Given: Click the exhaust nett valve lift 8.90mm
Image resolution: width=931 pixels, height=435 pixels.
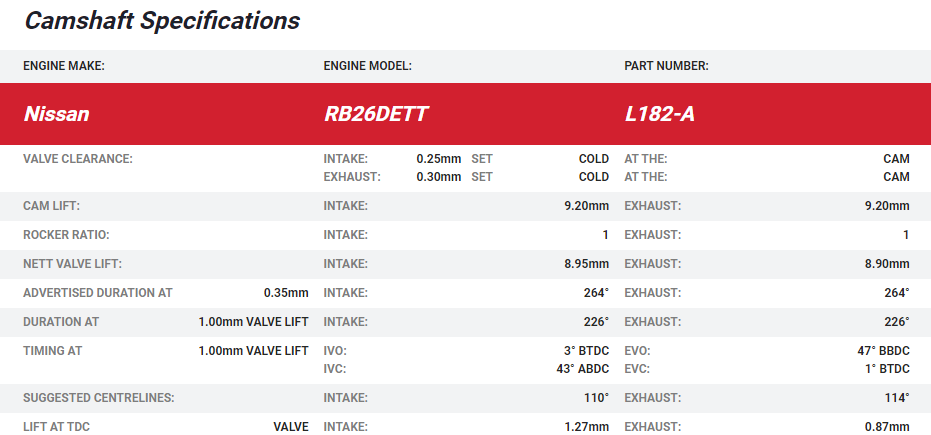Looking at the screenshot, I should pos(887,264).
